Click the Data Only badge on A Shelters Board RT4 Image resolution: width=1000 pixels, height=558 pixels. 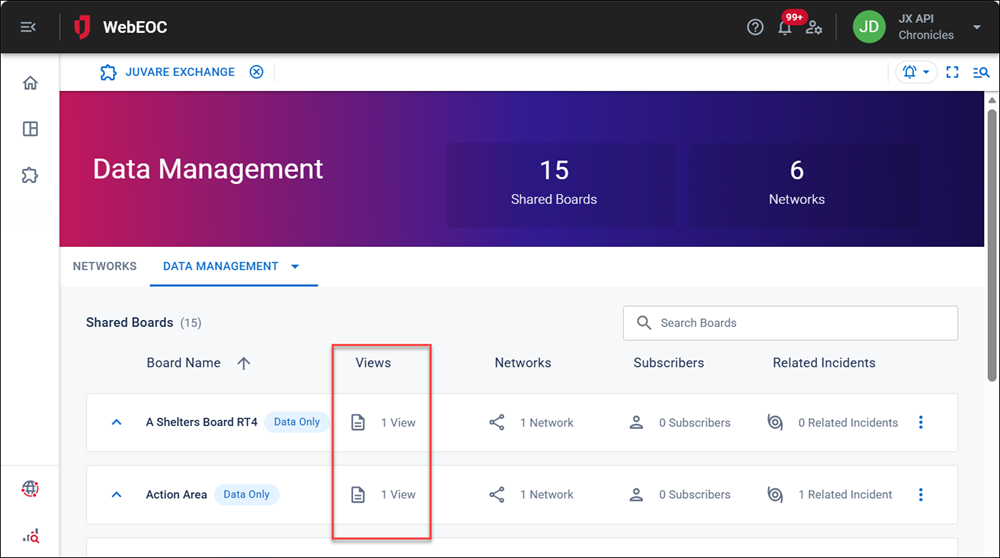click(297, 422)
